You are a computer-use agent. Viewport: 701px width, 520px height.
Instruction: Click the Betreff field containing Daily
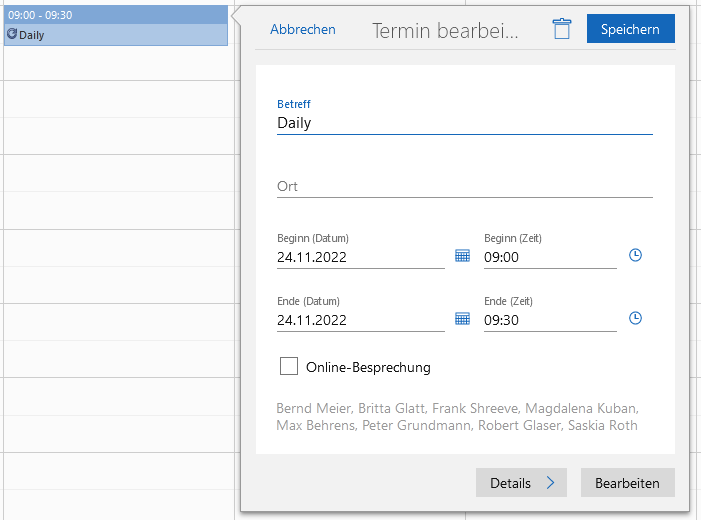(464, 123)
